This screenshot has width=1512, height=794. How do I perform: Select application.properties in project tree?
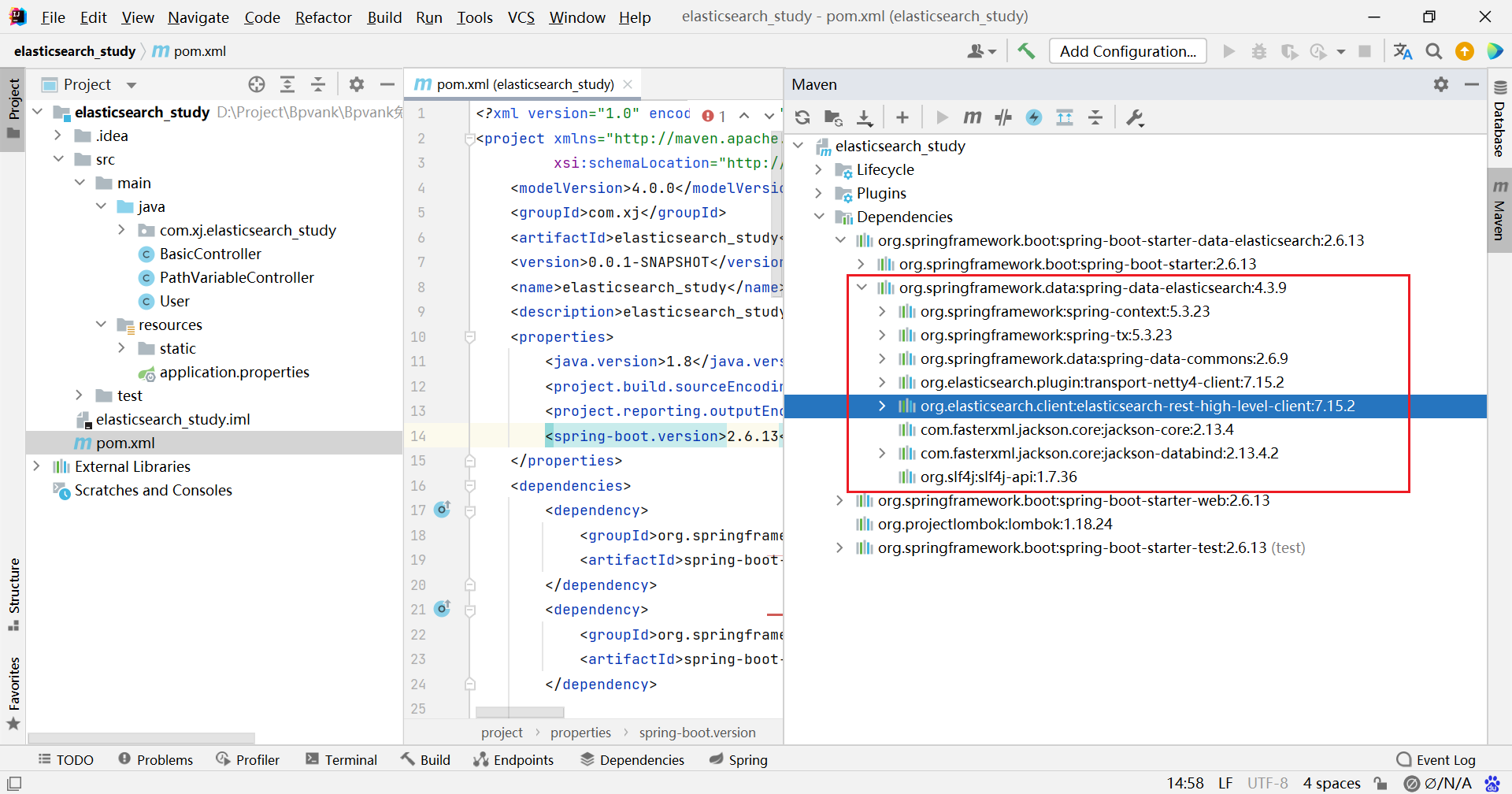click(x=234, y=373)
